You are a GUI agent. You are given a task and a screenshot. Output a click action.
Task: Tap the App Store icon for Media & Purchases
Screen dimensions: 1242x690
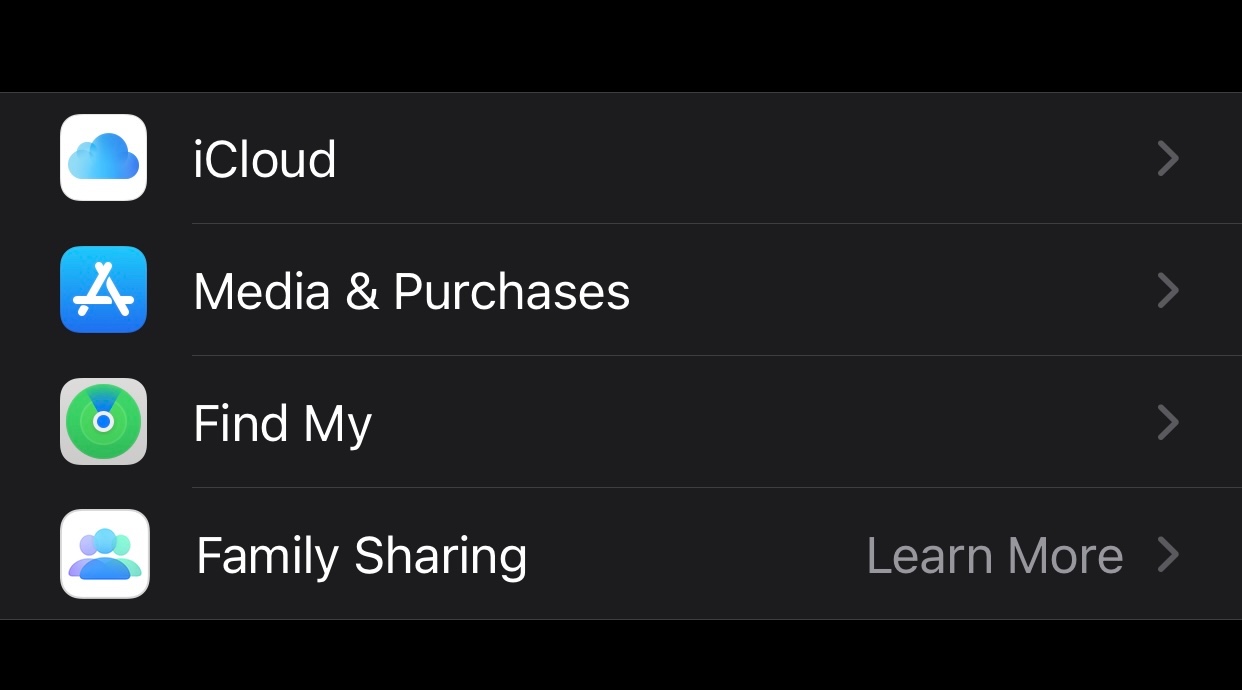pos(103,290)
